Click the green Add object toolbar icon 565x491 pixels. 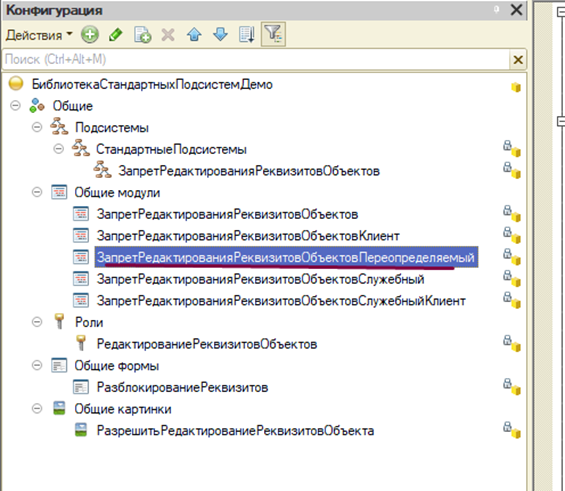coord(89,35)
